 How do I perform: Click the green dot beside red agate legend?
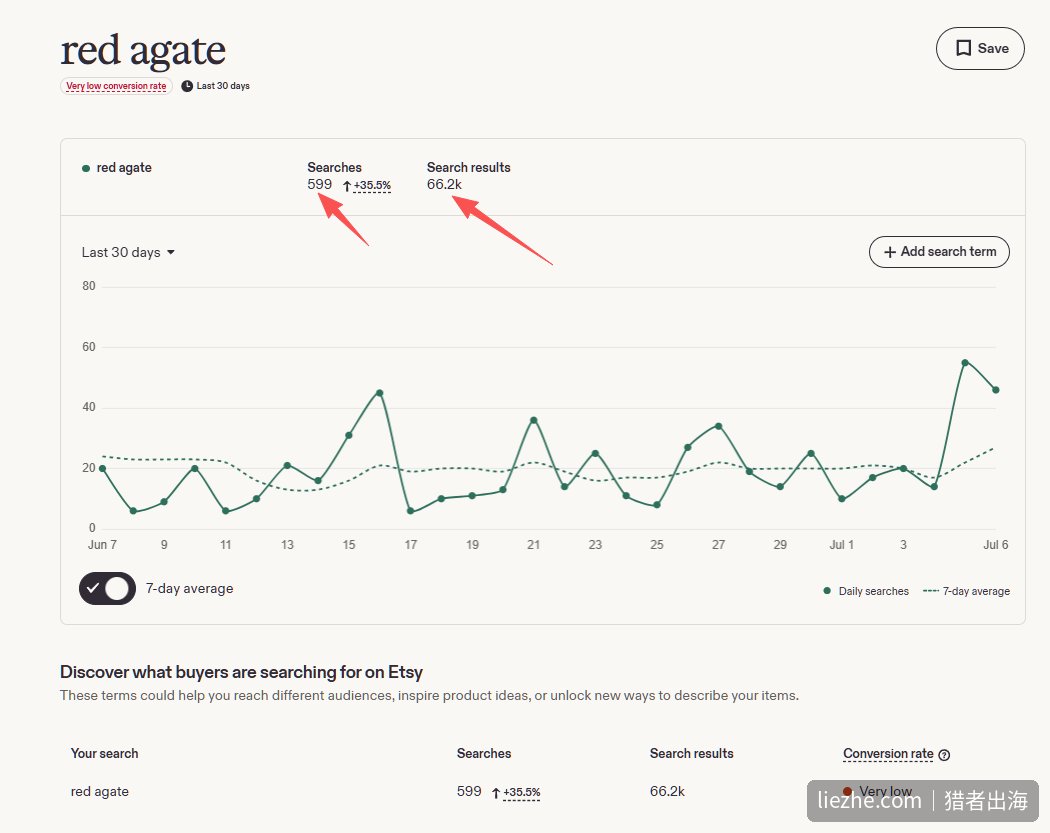(x=86, y=168)
